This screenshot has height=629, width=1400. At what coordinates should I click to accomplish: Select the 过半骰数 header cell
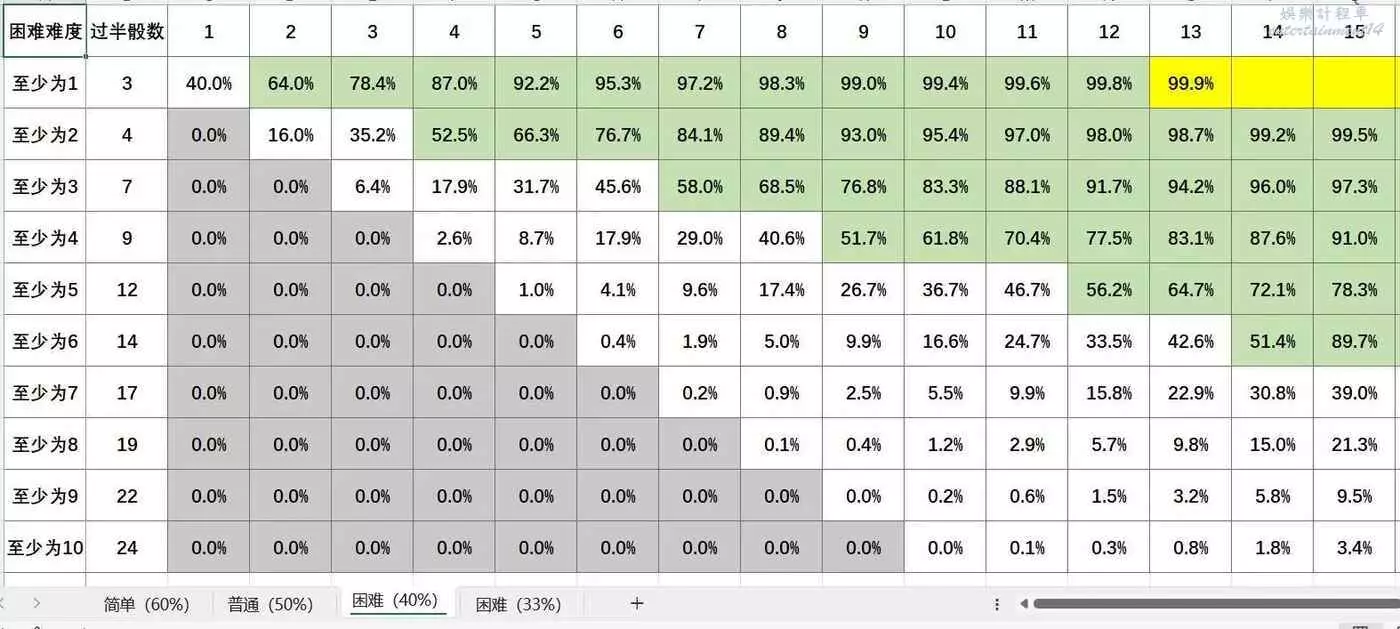(x=127, y=32)
